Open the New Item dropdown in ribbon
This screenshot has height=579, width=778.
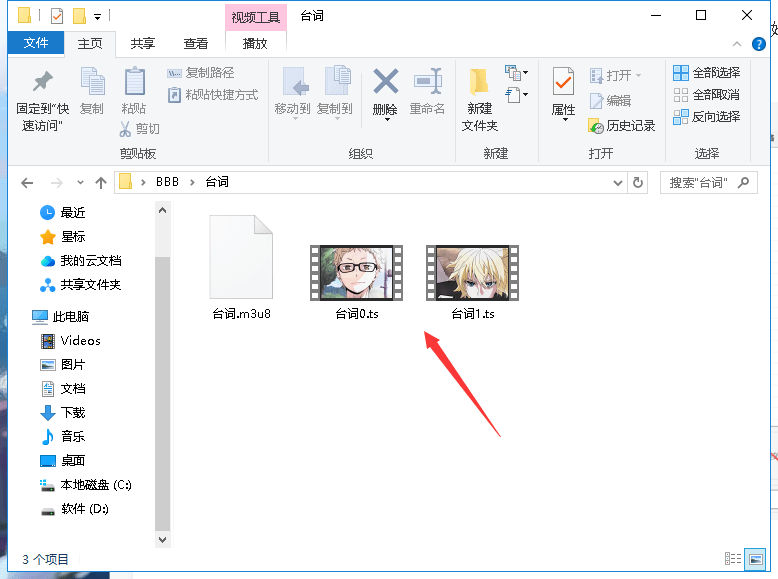tap(517, 73)
